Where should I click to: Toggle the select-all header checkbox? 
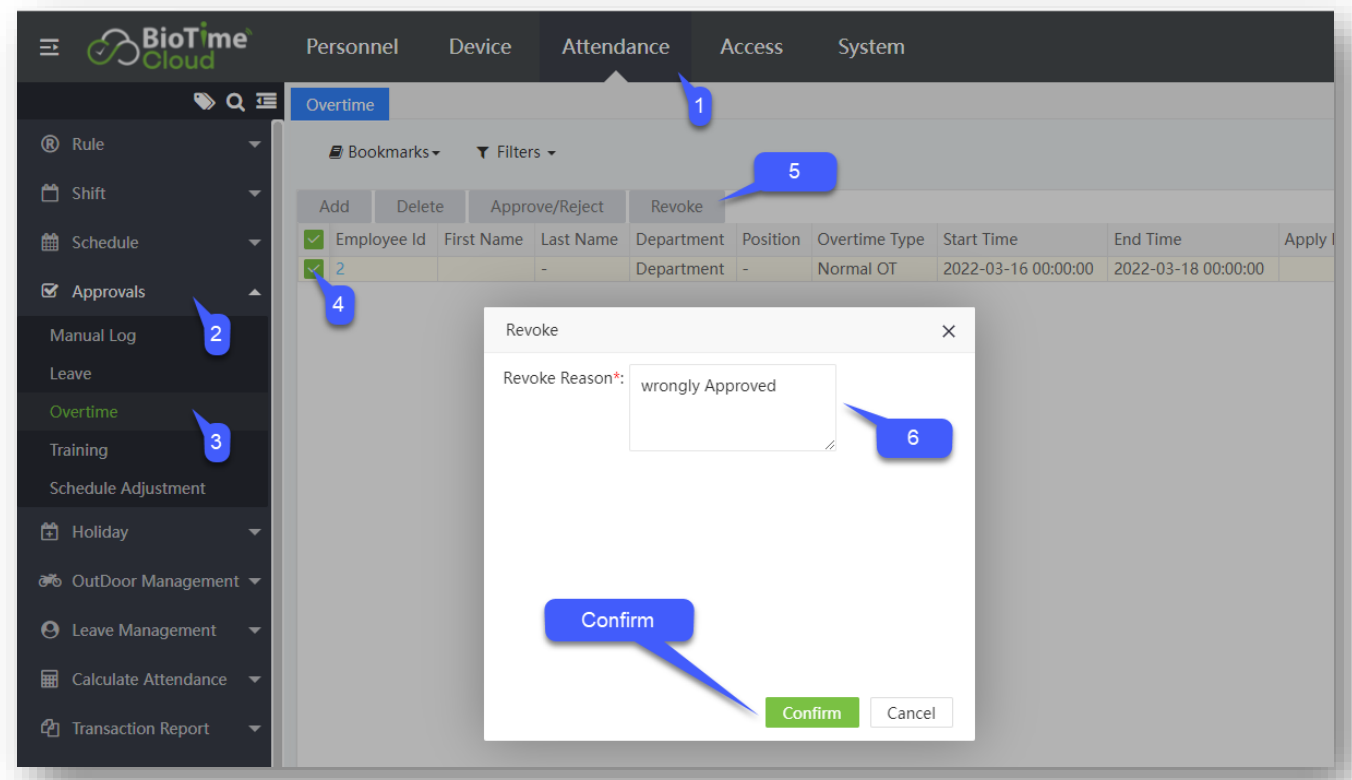(314, 239)
